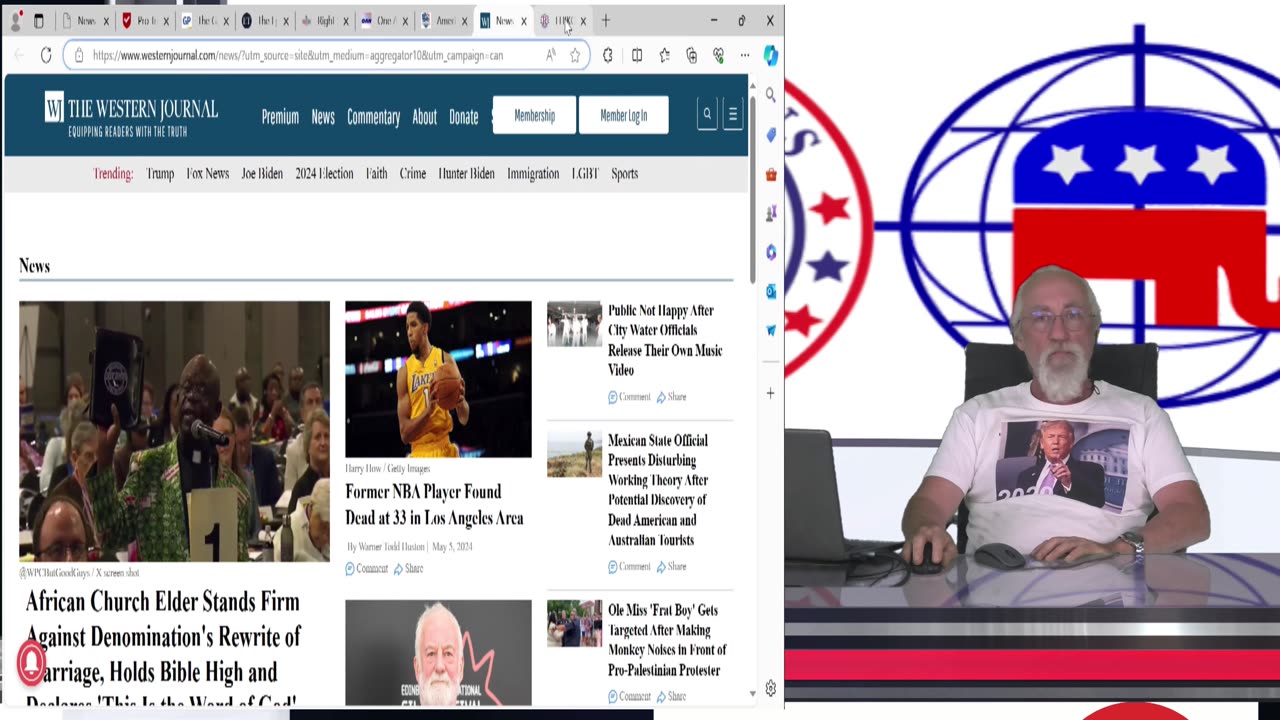
Task: Click in the browser address bar URL
Action: click(x=298, y=55)
